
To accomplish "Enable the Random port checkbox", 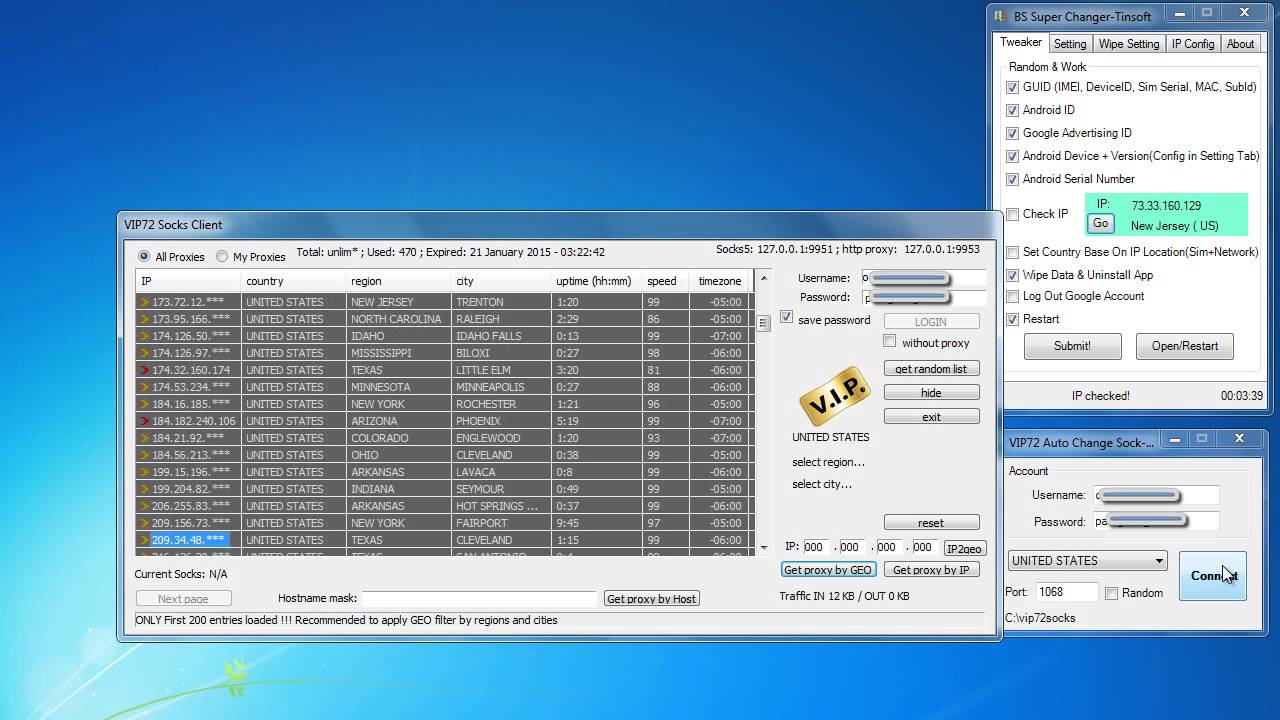I will click(x=1111, y=593).
